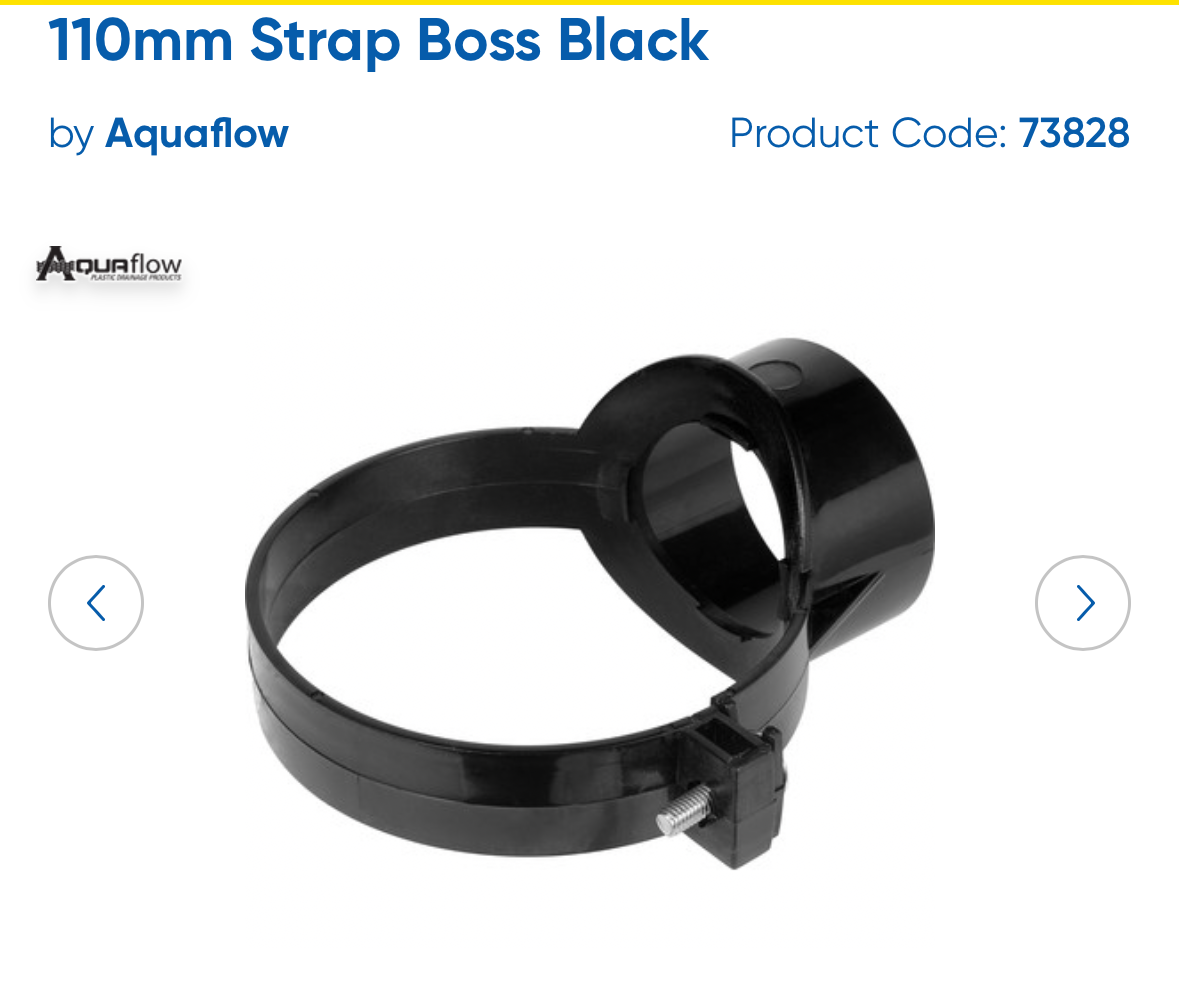1179x983 pixels.
Task: Select the product code 73828
Action: coord(1074,133)
